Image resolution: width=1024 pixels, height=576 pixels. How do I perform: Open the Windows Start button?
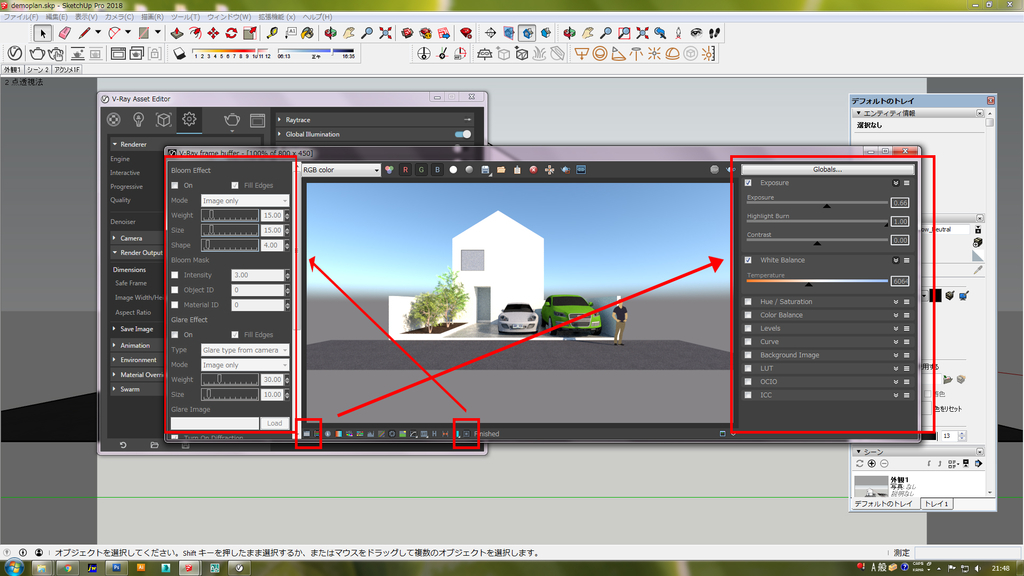click(13, 568)
